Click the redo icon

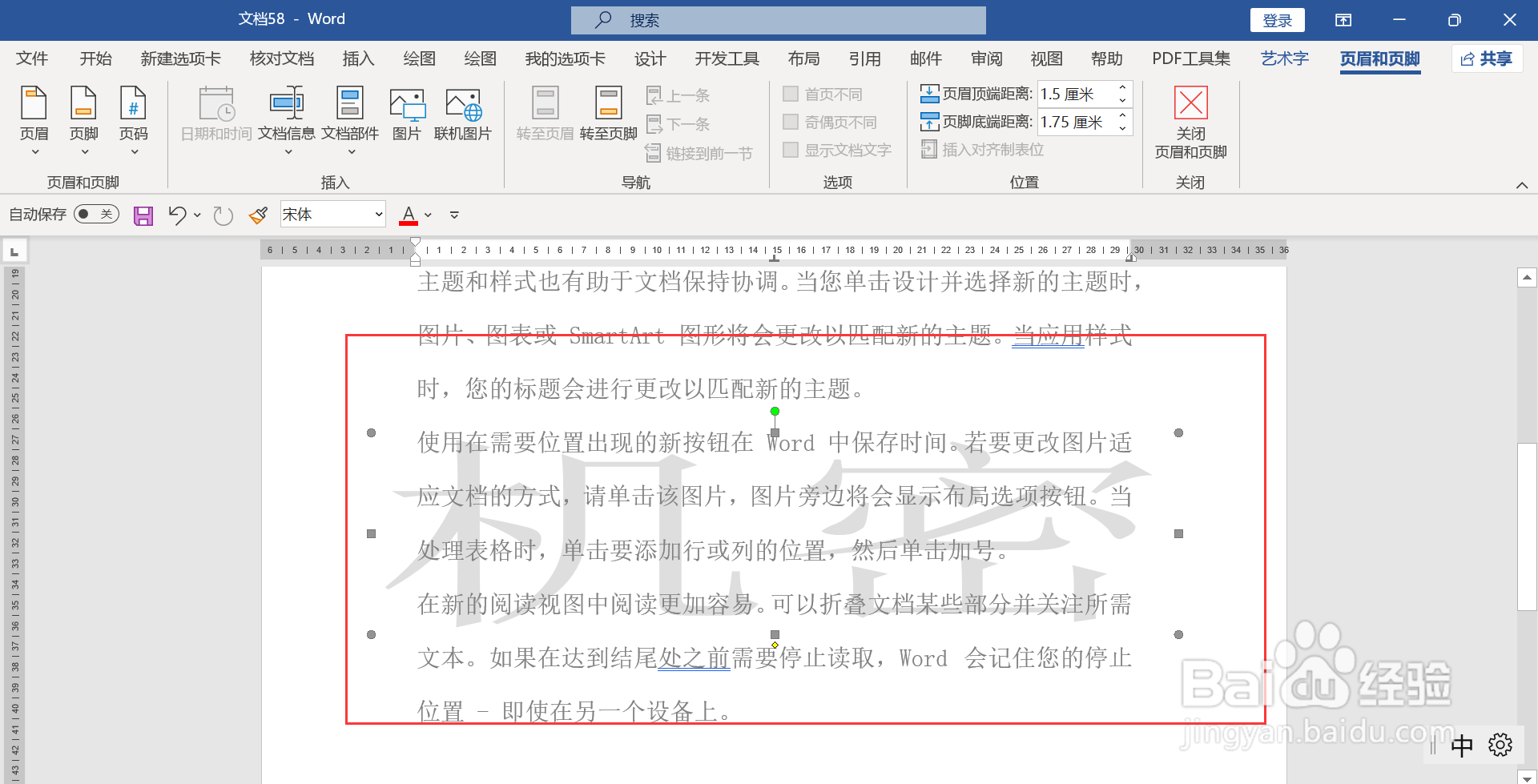click(223, 215)
